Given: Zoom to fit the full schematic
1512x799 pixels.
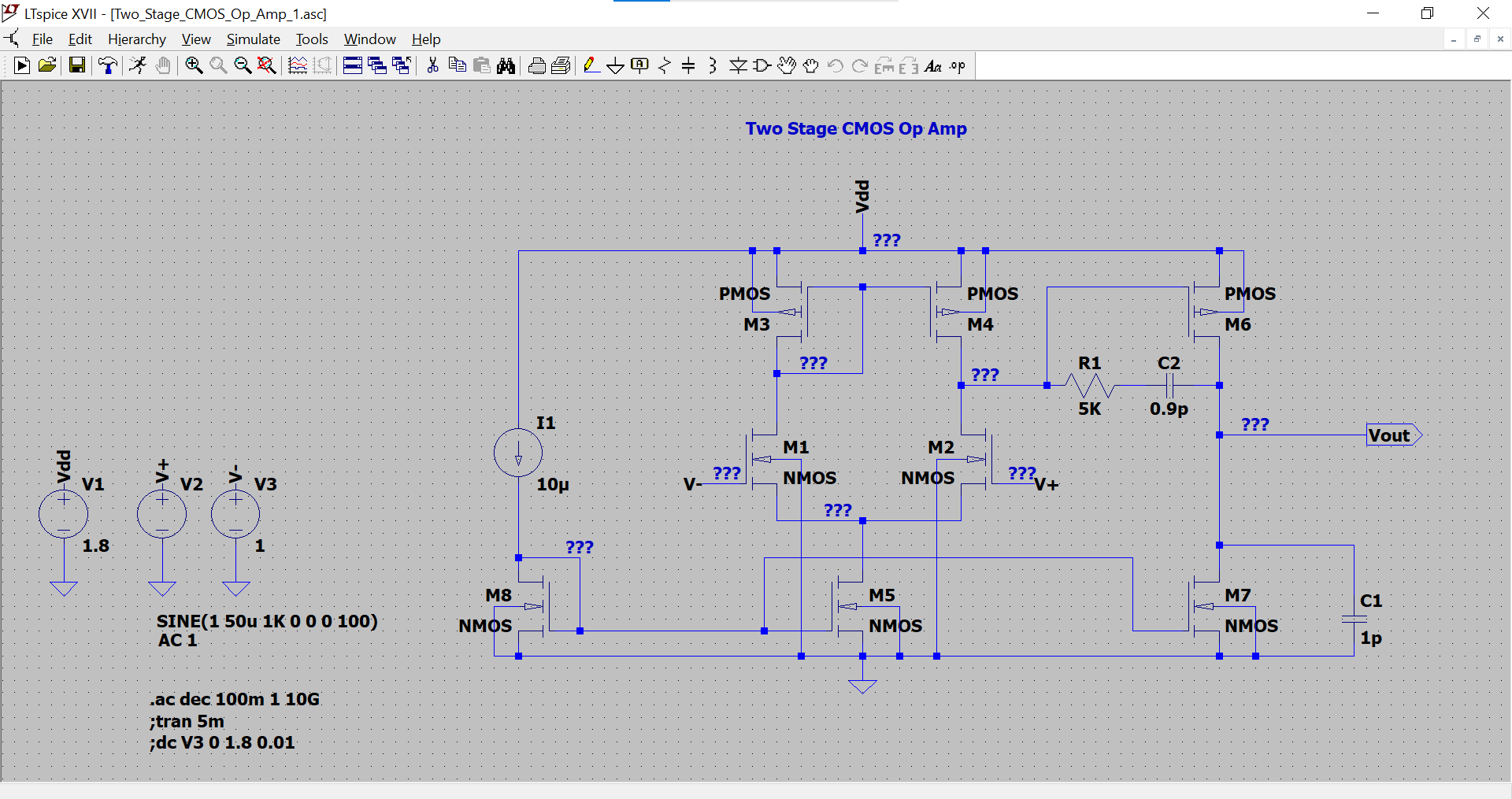Looking at the screenshot, I should [266, 65].
